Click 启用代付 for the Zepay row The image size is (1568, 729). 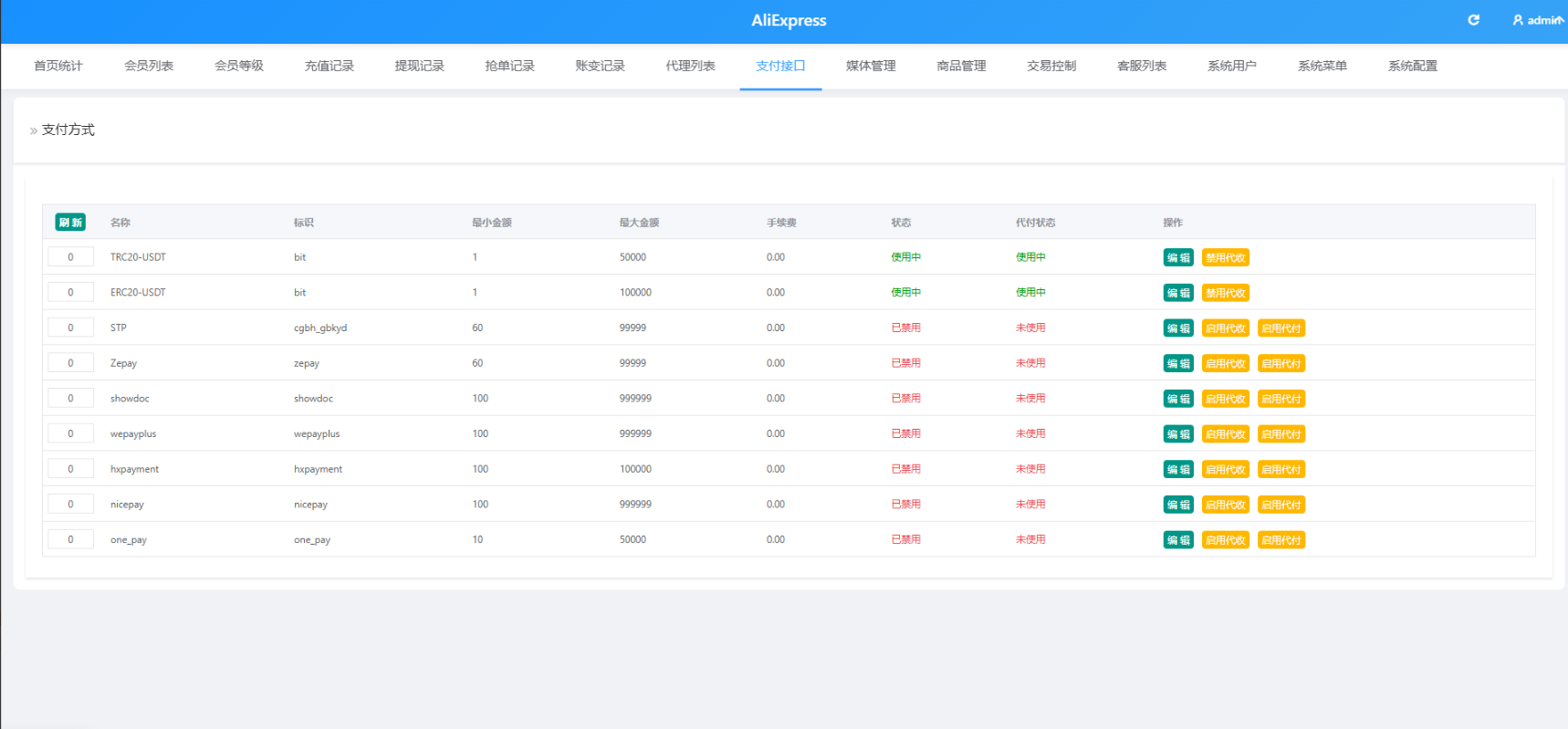click(1281, 363)
